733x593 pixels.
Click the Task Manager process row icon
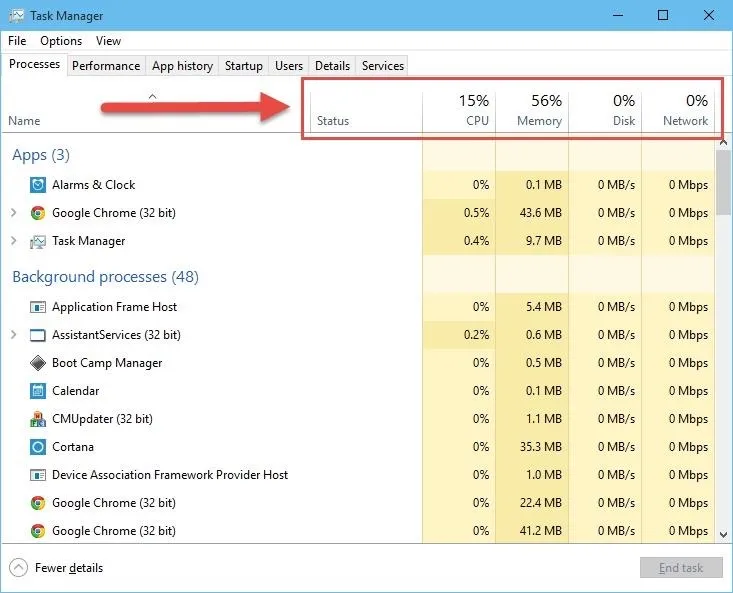click(x=38, y=242)
